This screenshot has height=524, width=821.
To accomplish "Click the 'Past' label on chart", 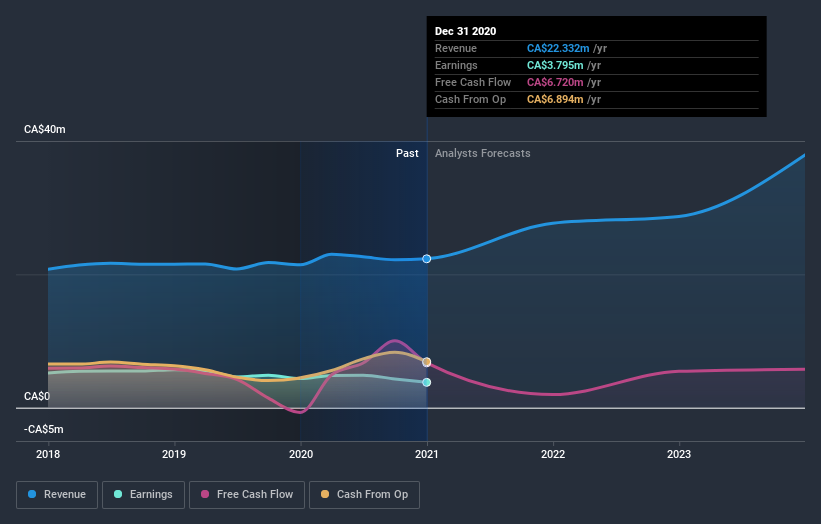I will (x=407, y=153).
